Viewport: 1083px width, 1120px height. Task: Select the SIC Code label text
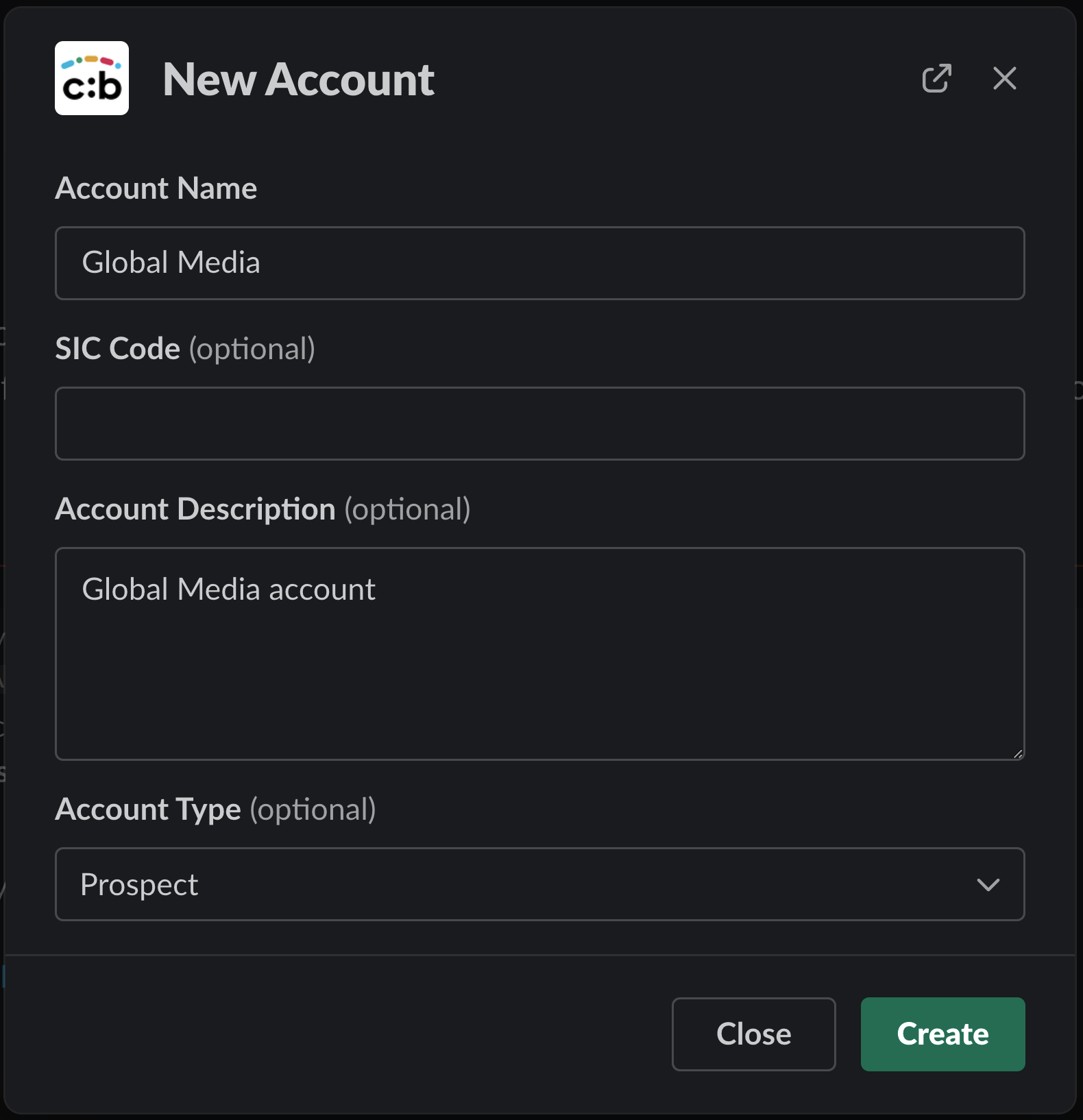pos(118,349)
